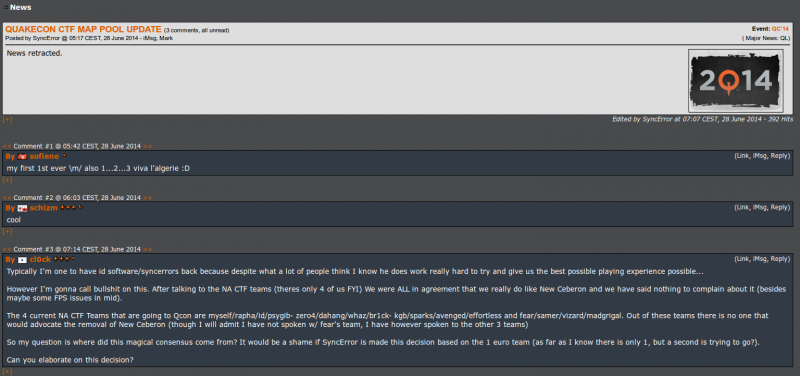Image resolution: width=800 pixels, height=376 pixels.
Task: Click the Mark link under the headline
Action: coord(166,38)
